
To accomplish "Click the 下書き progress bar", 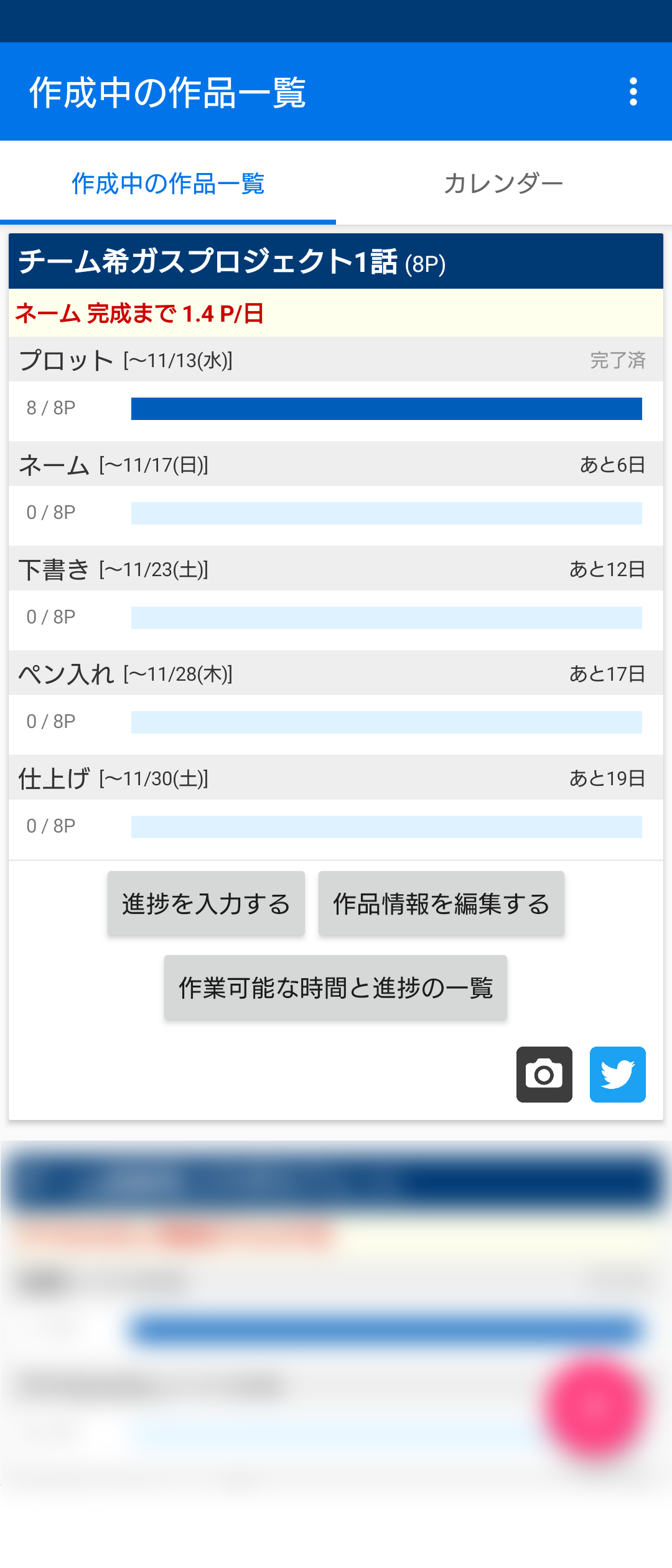I will point(386,618).
